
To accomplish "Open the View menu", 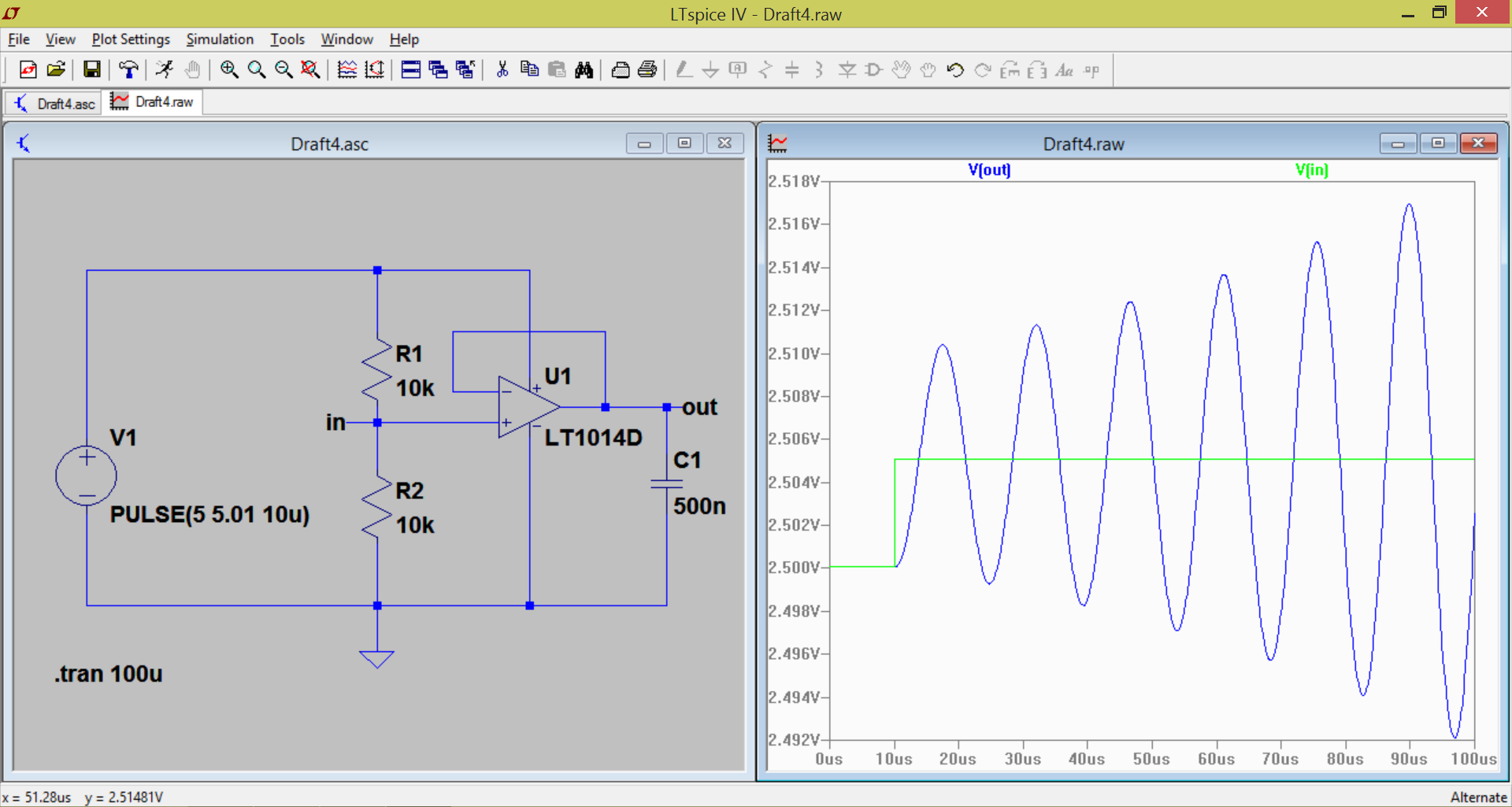I will coord(61,39).
